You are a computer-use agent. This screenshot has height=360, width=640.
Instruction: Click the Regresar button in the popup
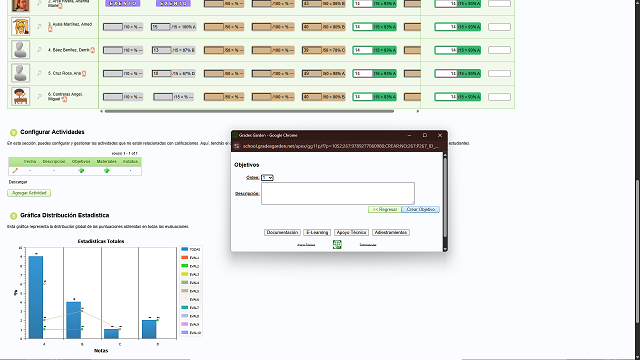point(384,209)
